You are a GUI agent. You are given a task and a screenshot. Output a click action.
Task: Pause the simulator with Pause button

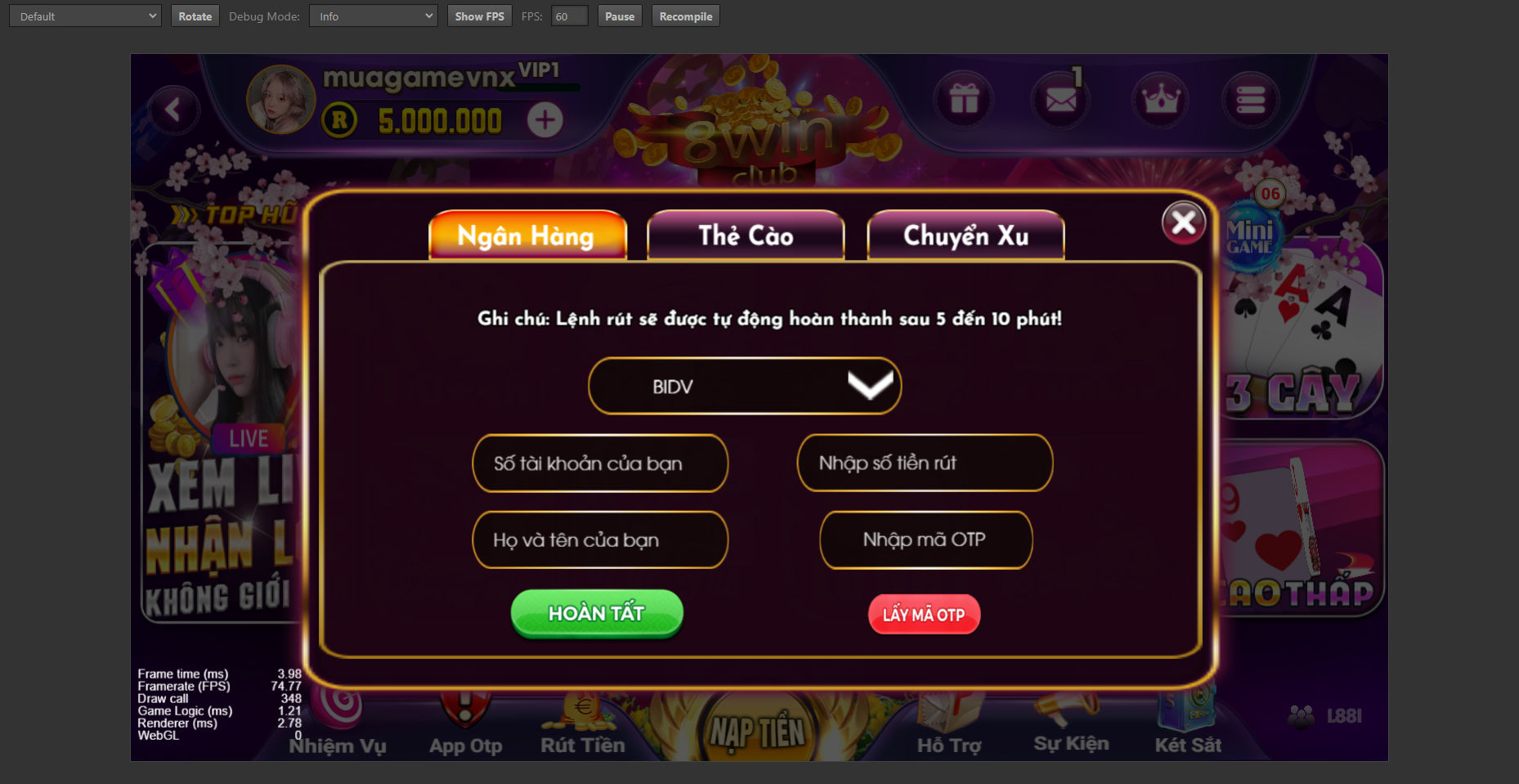pos(620,16)
